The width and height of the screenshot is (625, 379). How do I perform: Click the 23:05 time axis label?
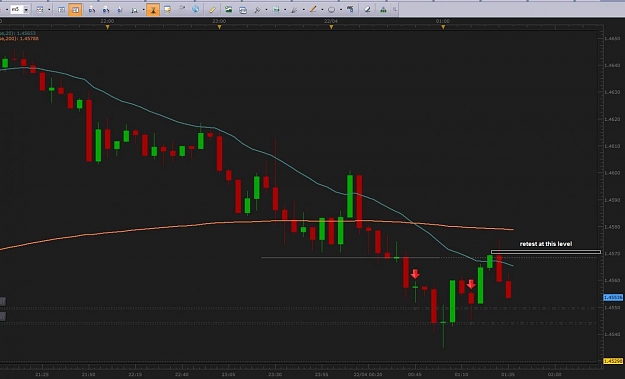(228, 375)
